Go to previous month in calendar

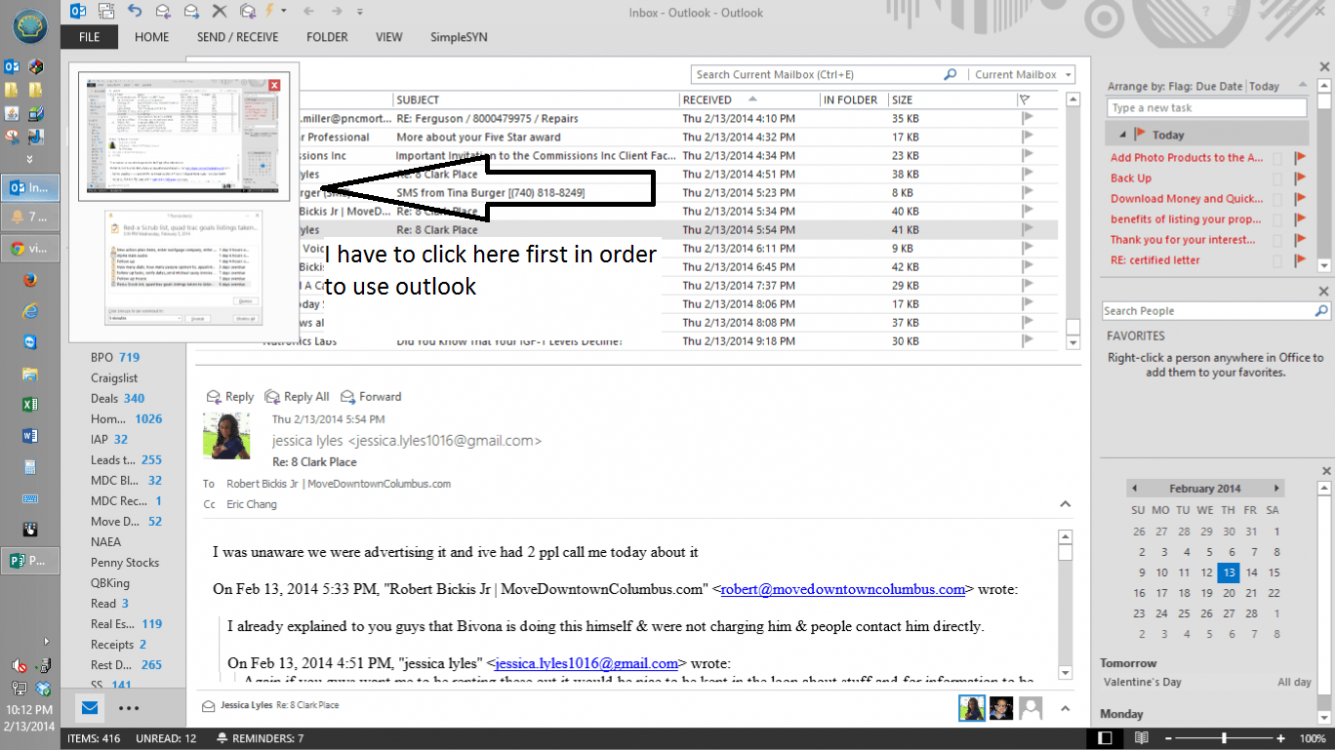pos(1134,489)
